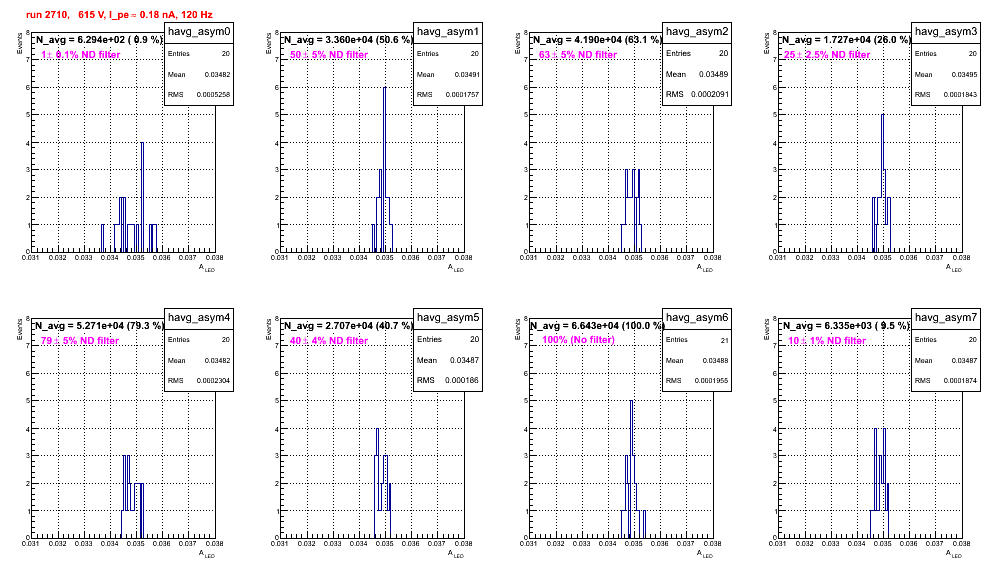This screenshot has width=996, height=572.
Task: Click the A_LED axis label under havg_asym6 plot
Action: click(x=705, y=554)
